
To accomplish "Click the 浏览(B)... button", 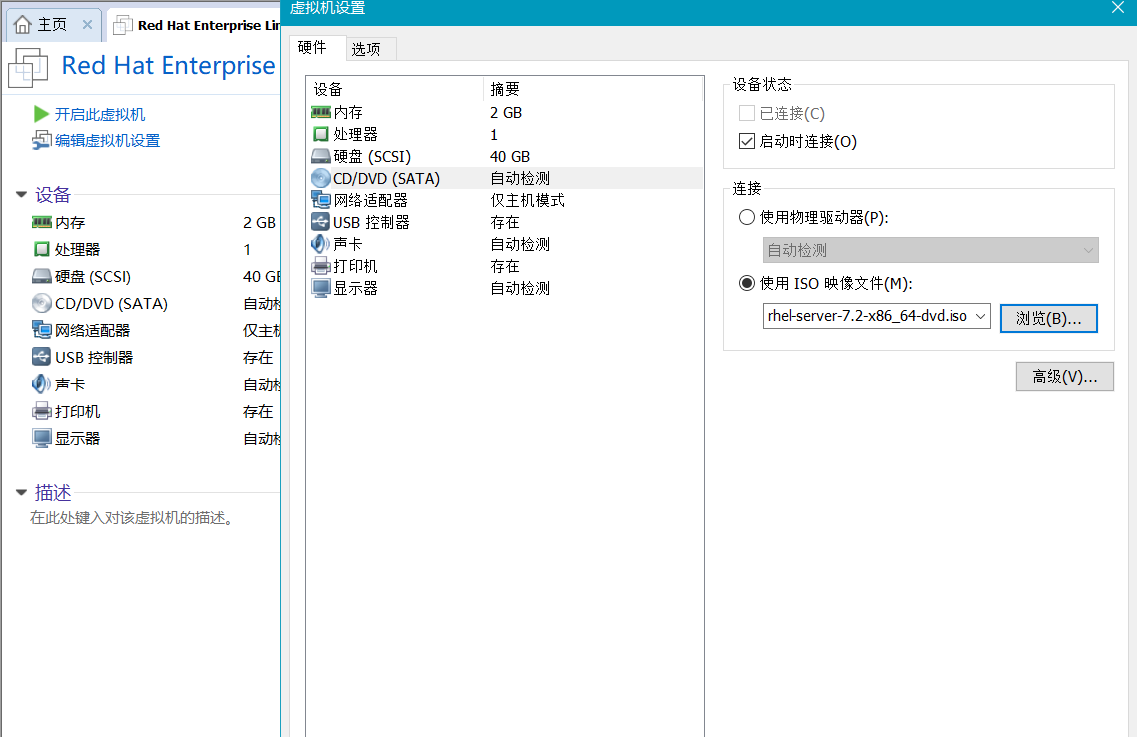I will pyautogui.click(x=1049, y=318).
